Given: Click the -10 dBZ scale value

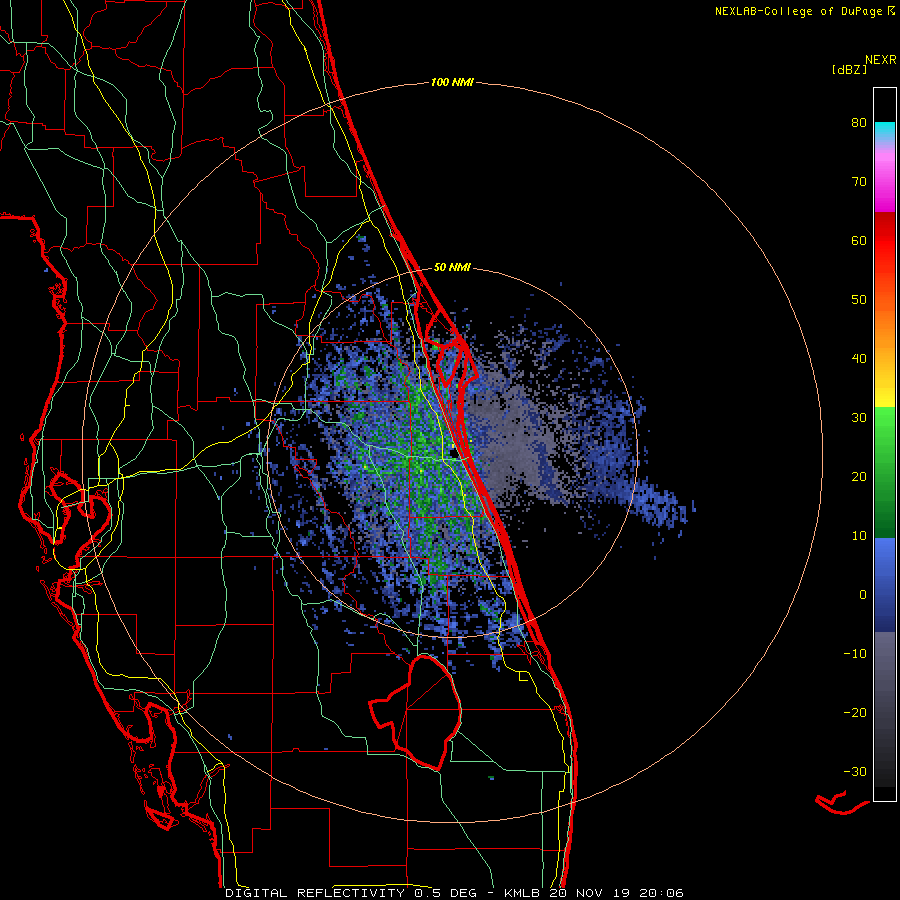Looking at the screenshot, I should click(855, 654).
